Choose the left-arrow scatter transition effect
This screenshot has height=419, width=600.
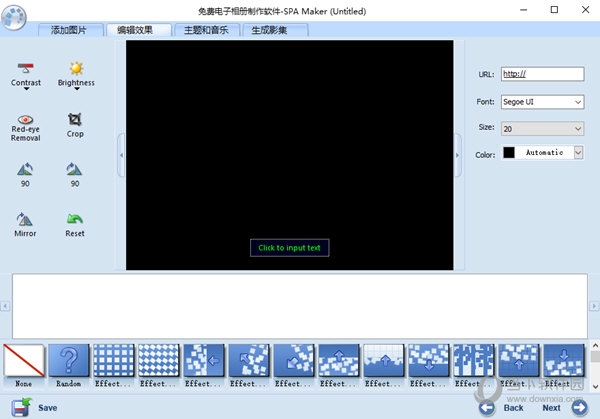(x=204, y=360)
